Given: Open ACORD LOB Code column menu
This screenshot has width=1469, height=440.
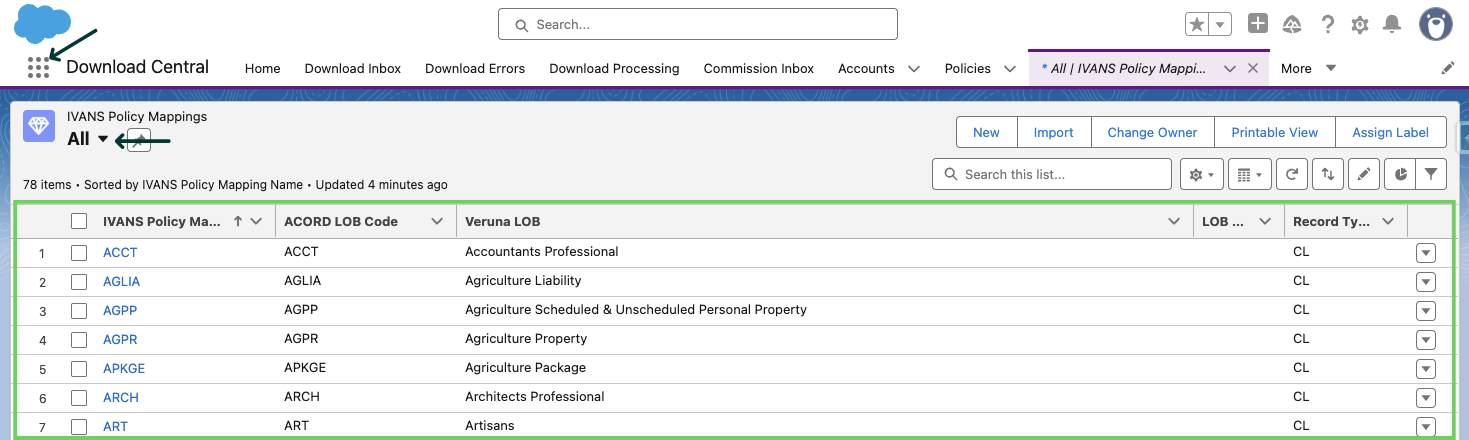Looking at the screenshot, I should click(x=437, y=222).
